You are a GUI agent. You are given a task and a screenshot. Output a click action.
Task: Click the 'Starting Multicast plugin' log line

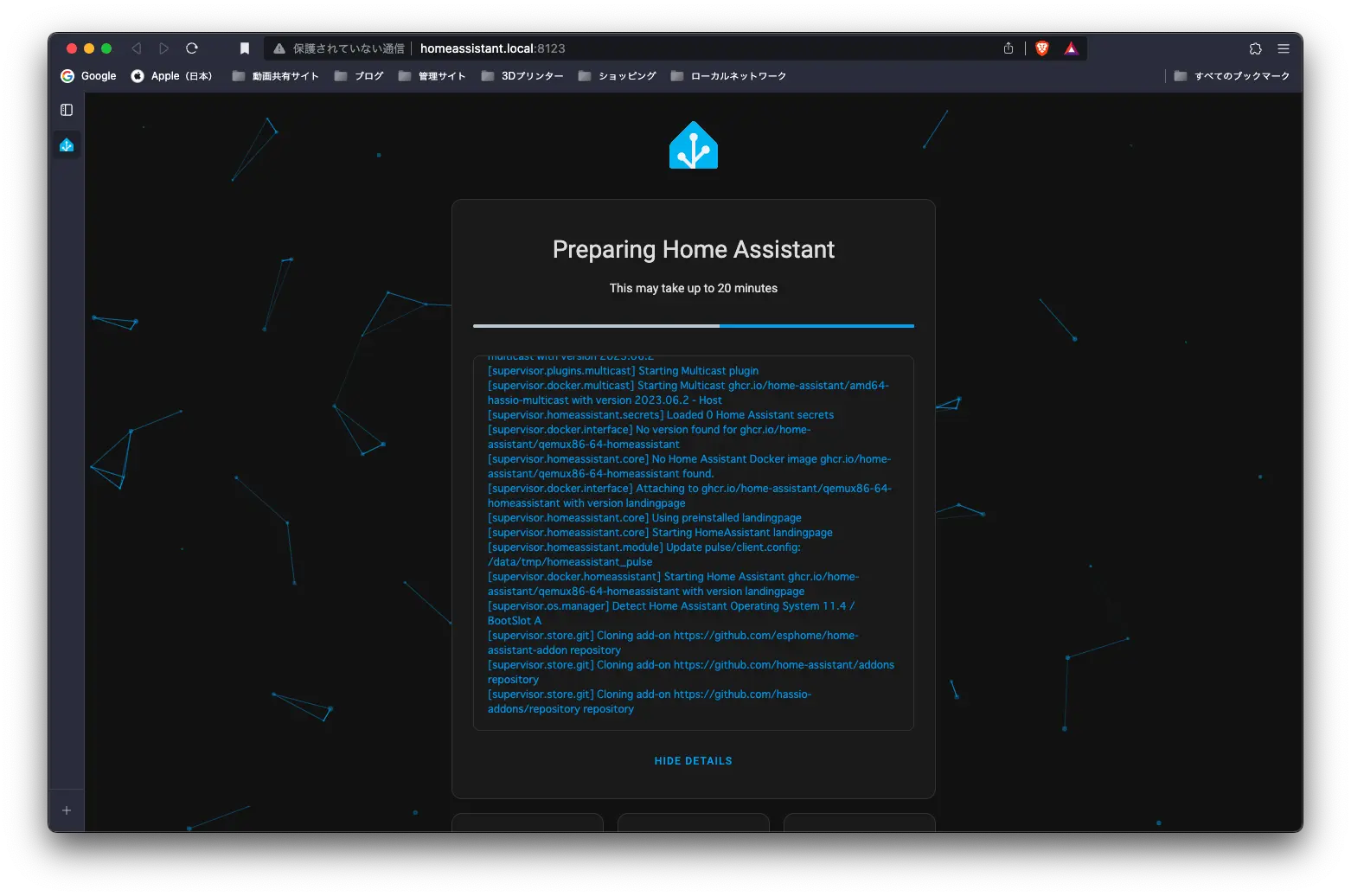(x=623, y=371)
